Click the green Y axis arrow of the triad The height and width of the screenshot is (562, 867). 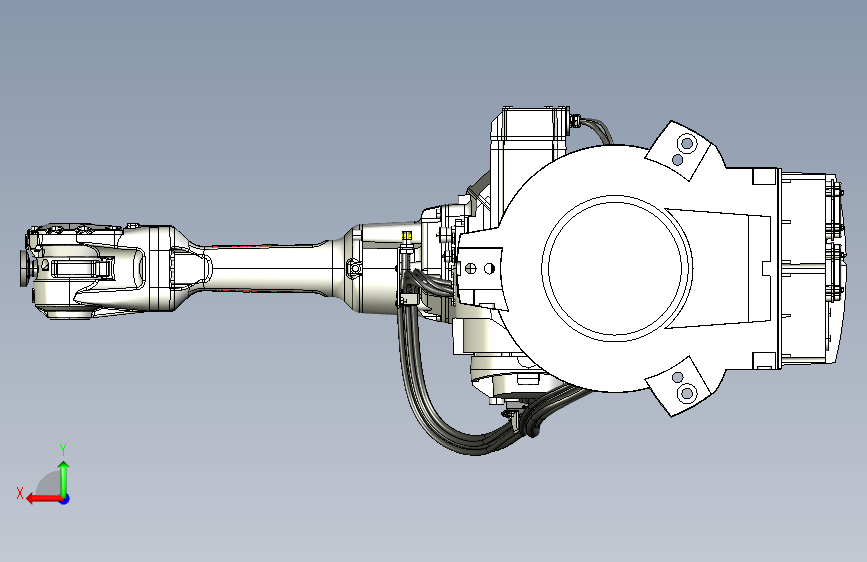click(x=64, y=478)
